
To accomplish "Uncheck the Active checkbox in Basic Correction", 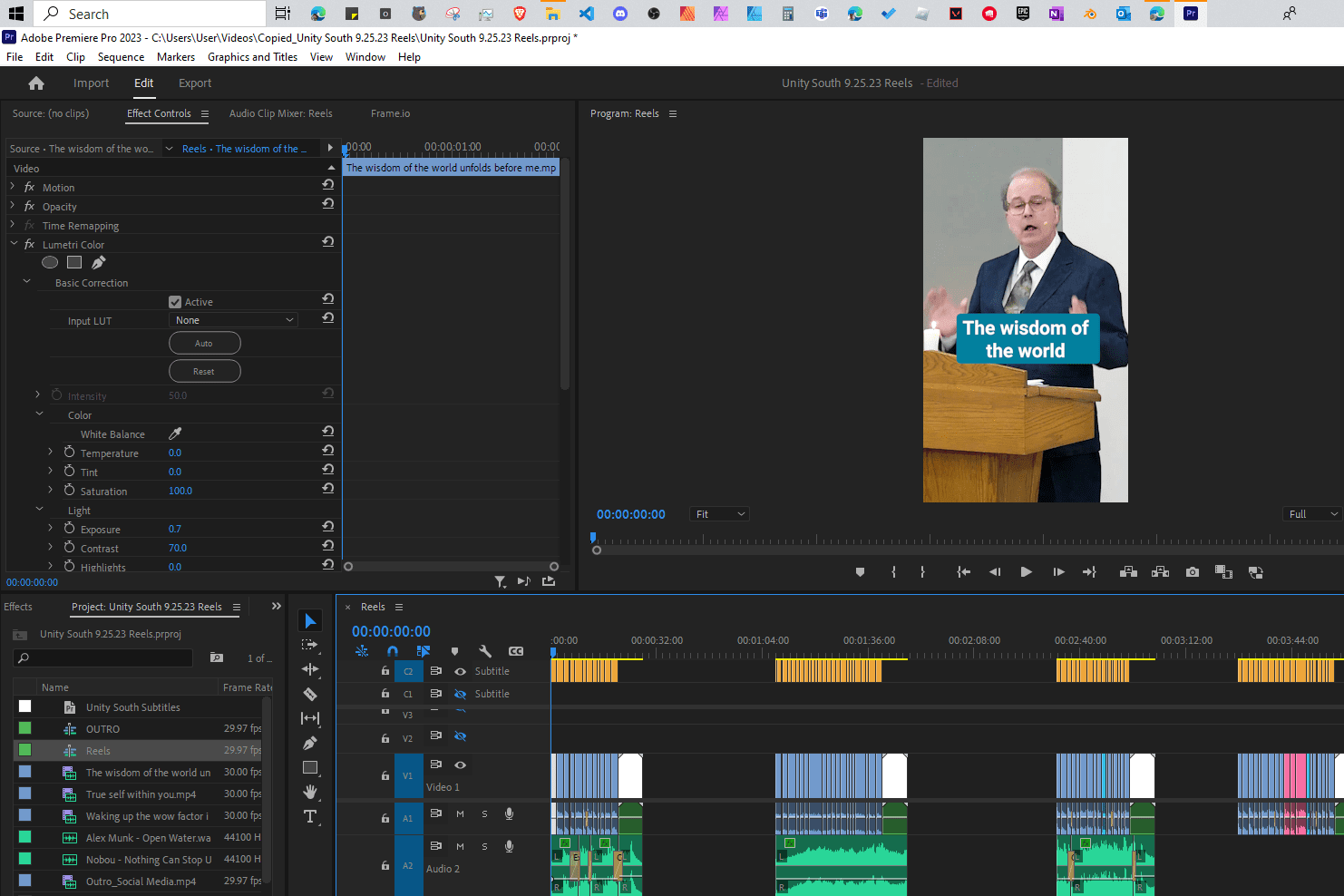I will (x=175, y=302).
